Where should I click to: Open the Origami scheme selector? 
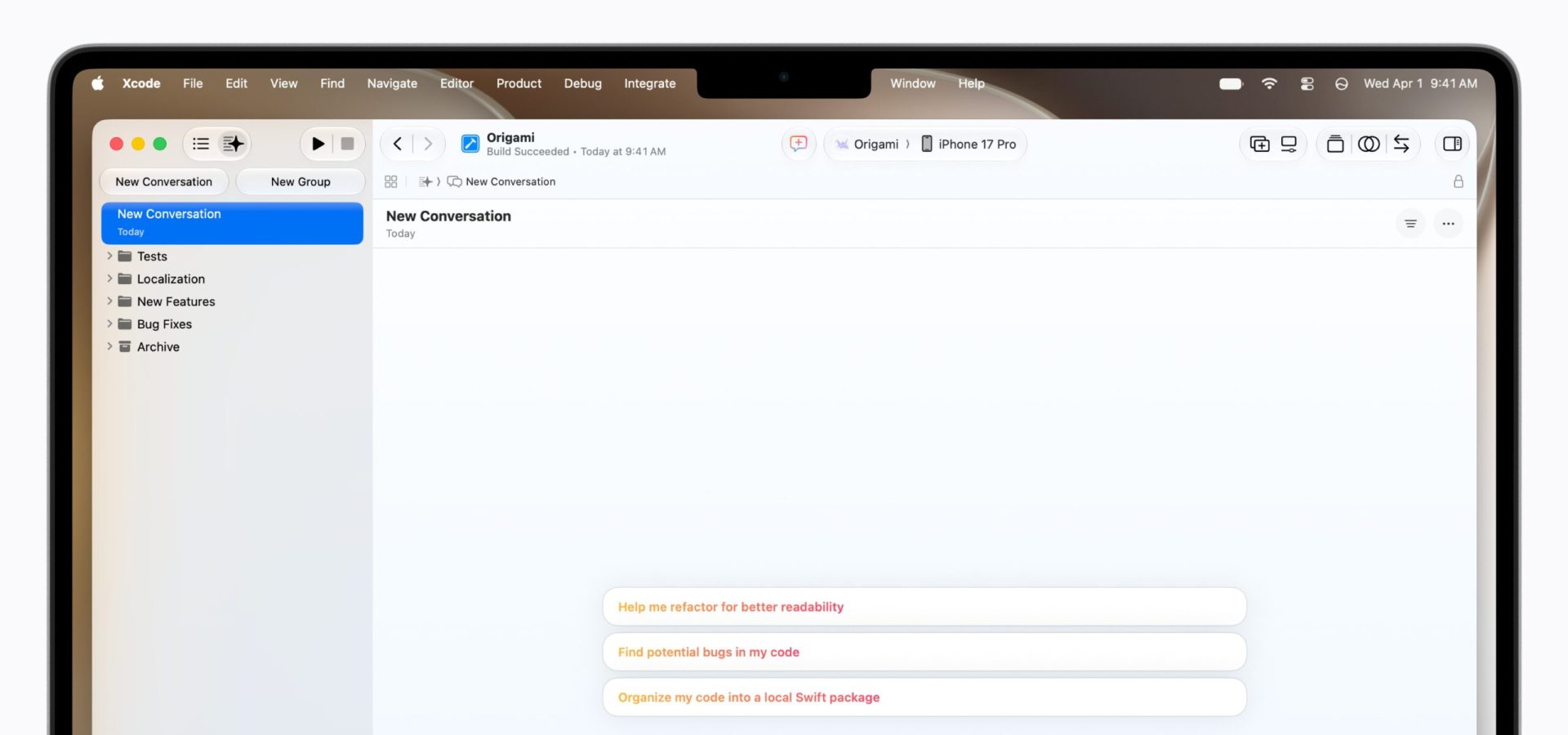coord(866,144)
